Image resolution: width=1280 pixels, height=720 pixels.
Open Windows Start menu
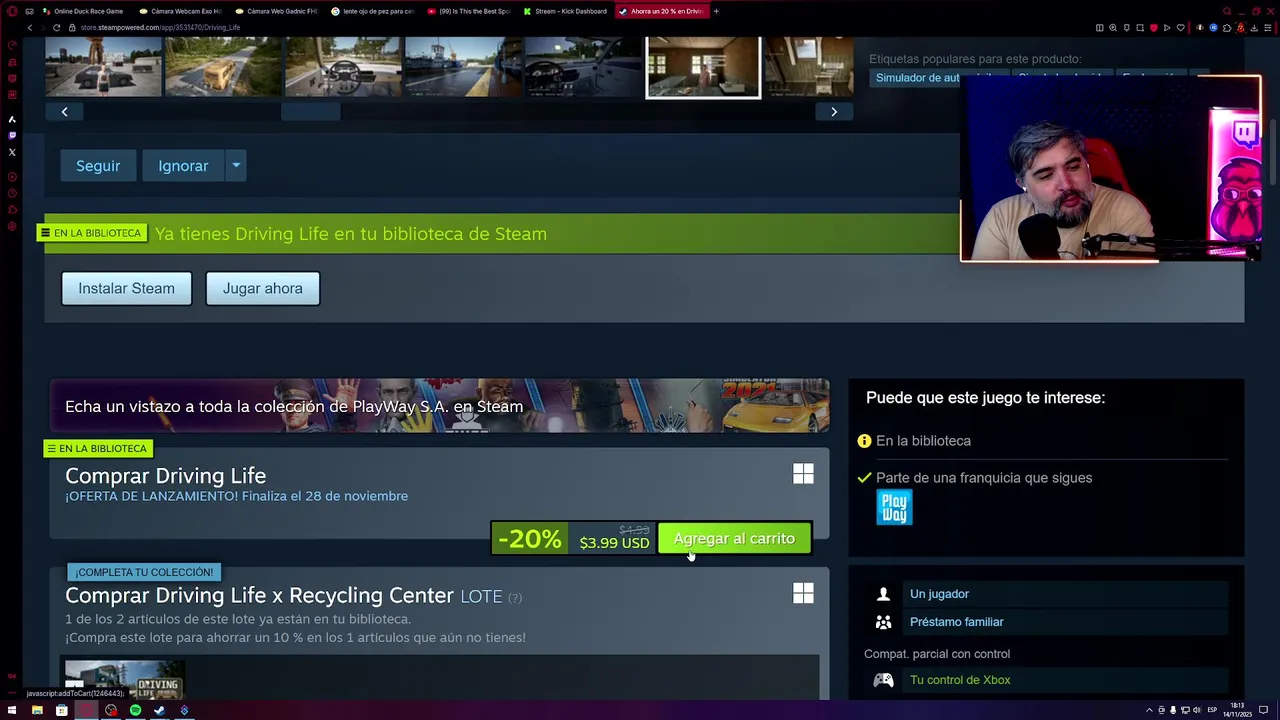click(12, 710)
